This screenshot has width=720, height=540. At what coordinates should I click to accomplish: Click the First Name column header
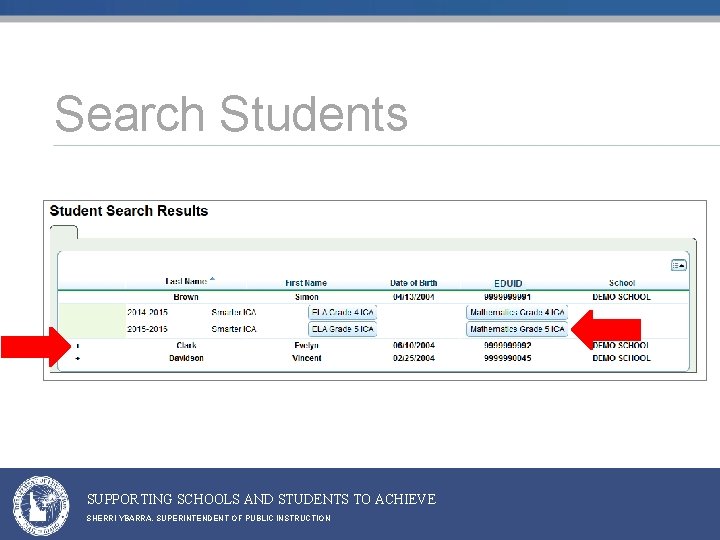pyautogui.click(x=306, y=283)
